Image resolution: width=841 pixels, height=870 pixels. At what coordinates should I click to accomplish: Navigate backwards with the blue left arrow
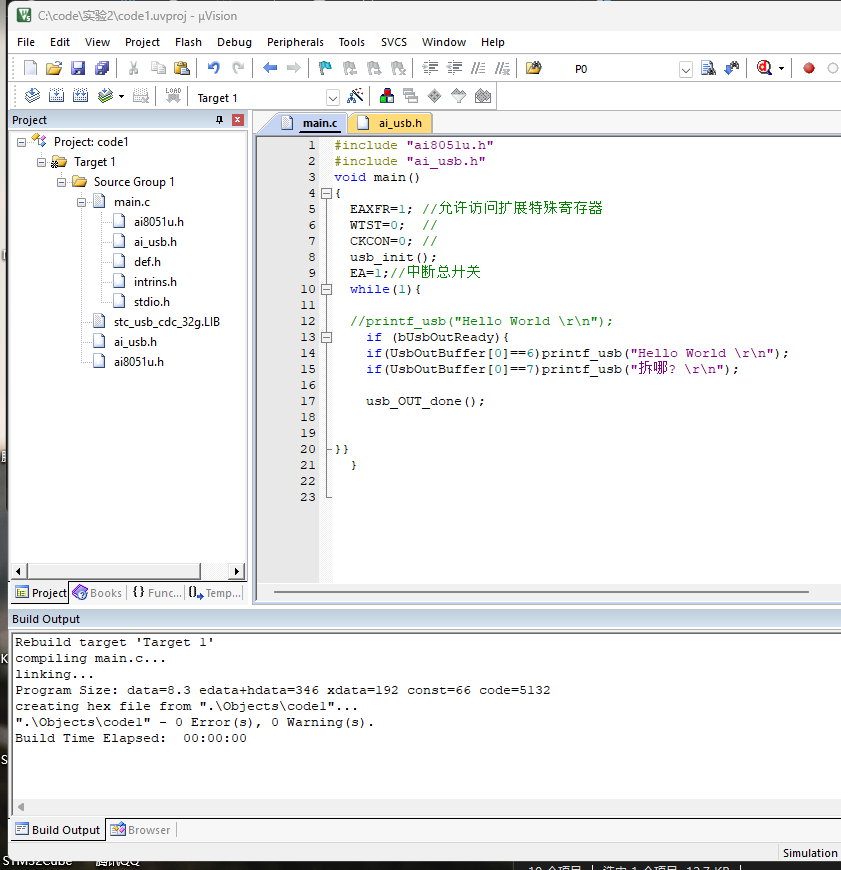tap(270, 68)
